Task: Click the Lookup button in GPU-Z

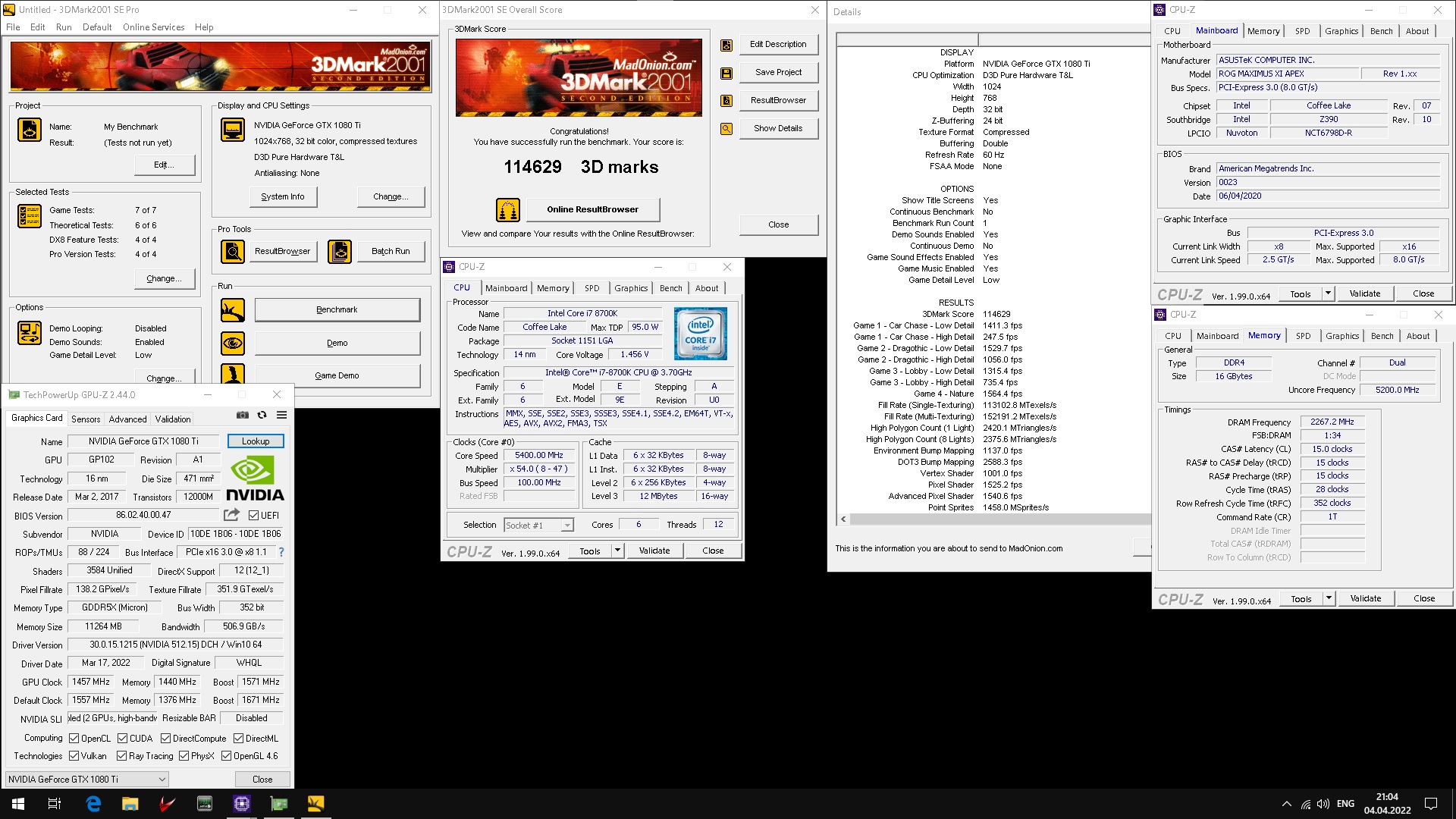Action: point(256,441)
